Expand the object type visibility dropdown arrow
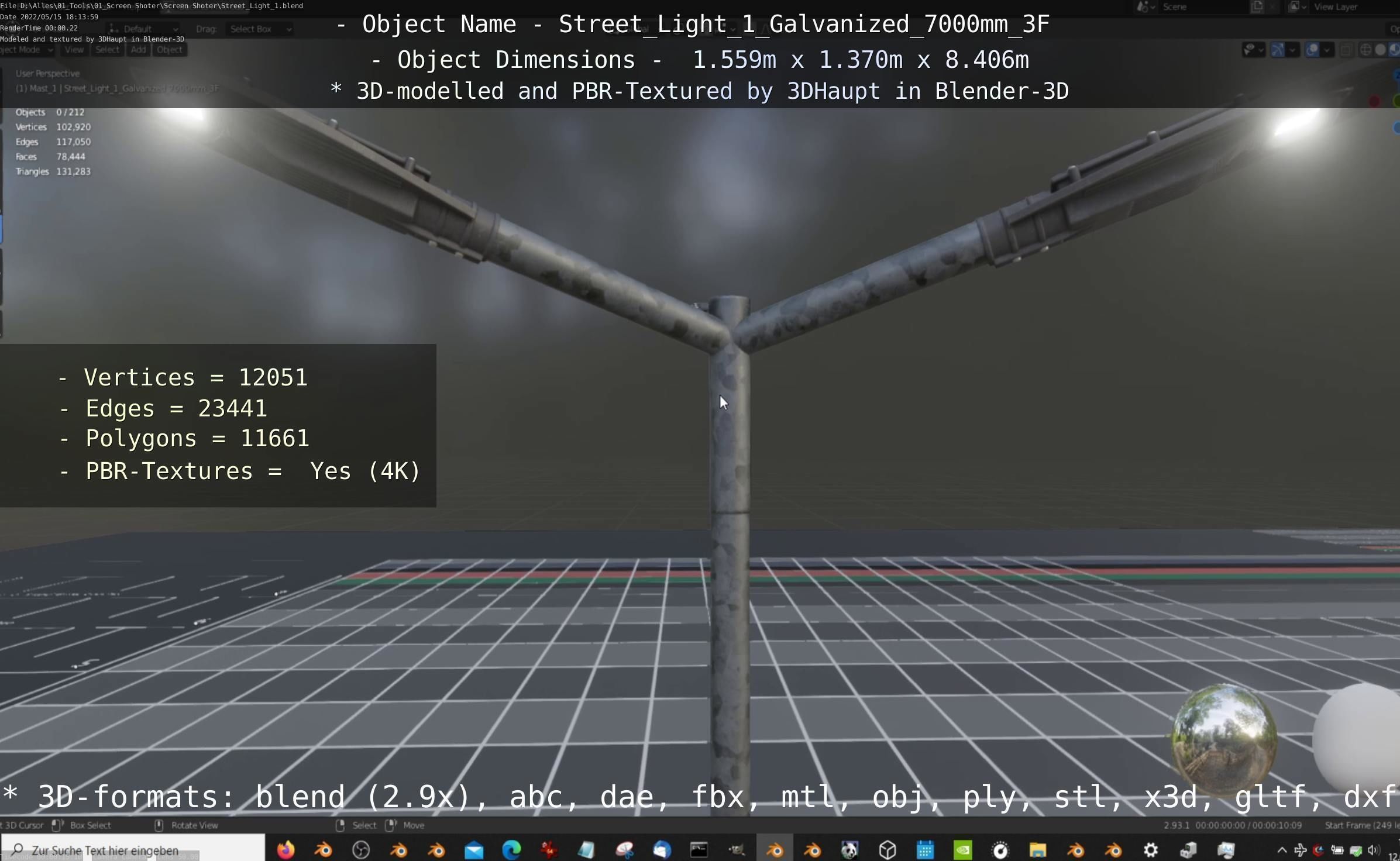 pos(1261,50)
